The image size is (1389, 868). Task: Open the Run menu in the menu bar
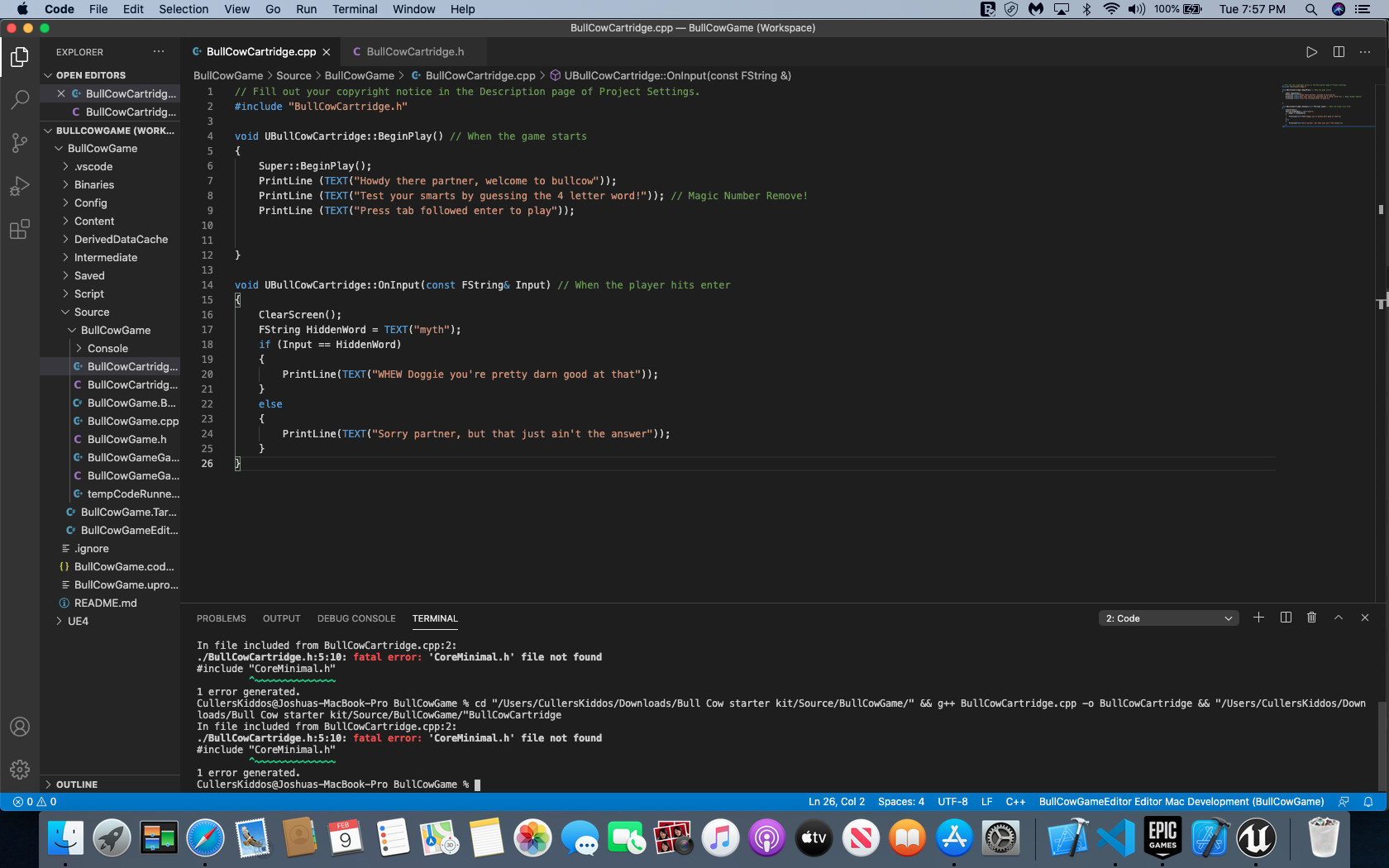pos(306,9)
